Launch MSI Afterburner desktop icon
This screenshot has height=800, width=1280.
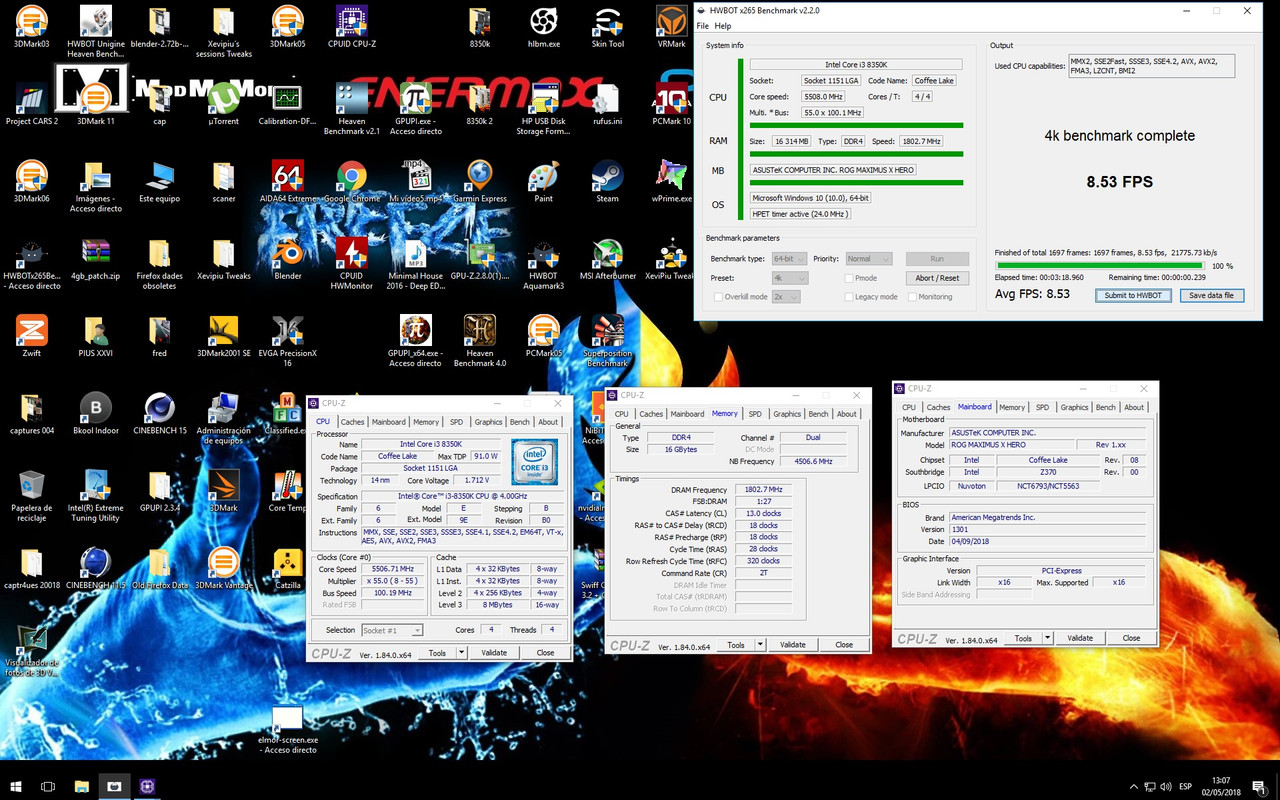(x=607, y=258)
